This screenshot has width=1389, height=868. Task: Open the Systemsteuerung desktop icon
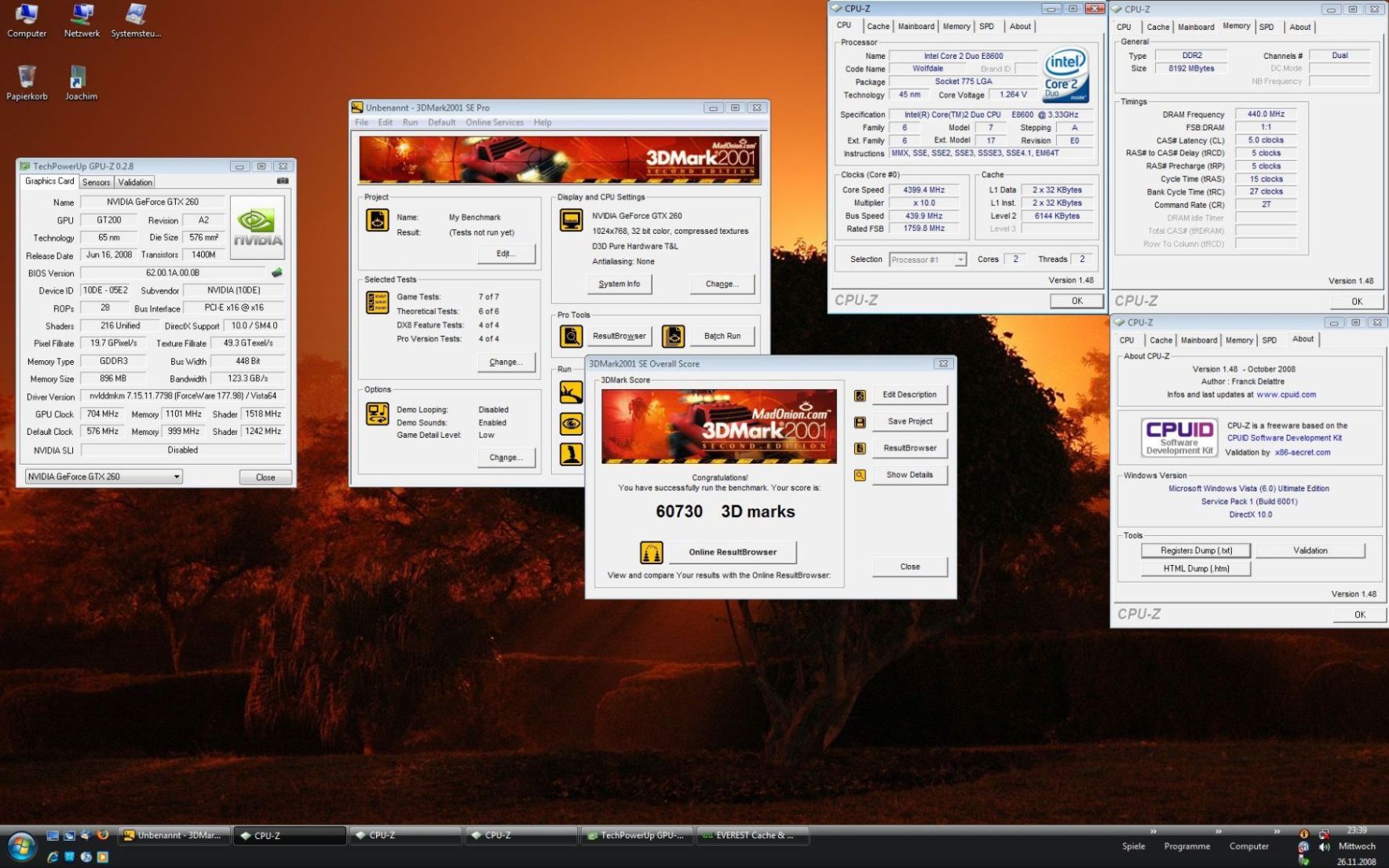click(136, 21)
